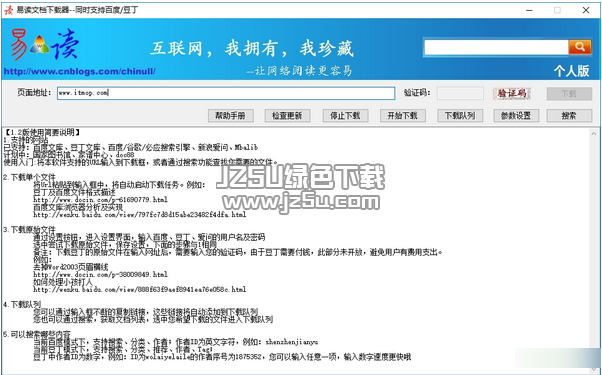Click the 搜索 button

tap(569, 116)
